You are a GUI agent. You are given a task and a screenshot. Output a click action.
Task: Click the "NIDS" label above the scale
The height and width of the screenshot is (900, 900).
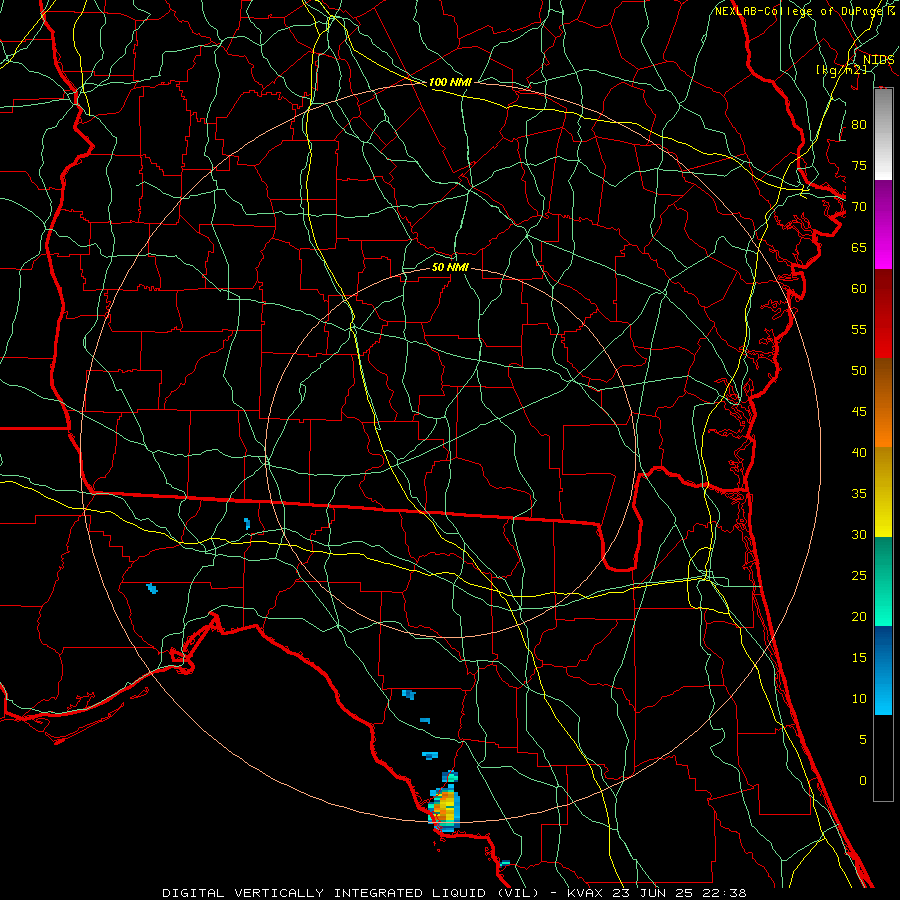click(878, 59)
